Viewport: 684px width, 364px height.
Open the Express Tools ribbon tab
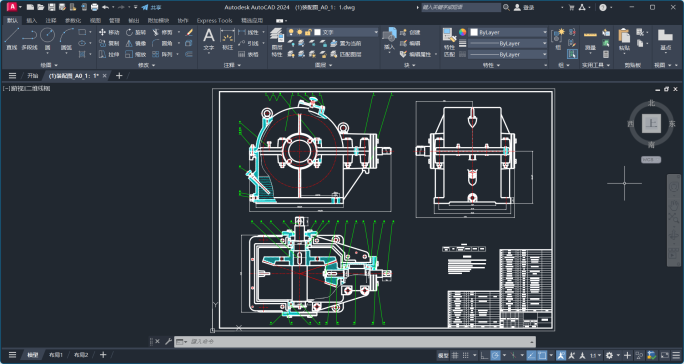click(214, 21)
